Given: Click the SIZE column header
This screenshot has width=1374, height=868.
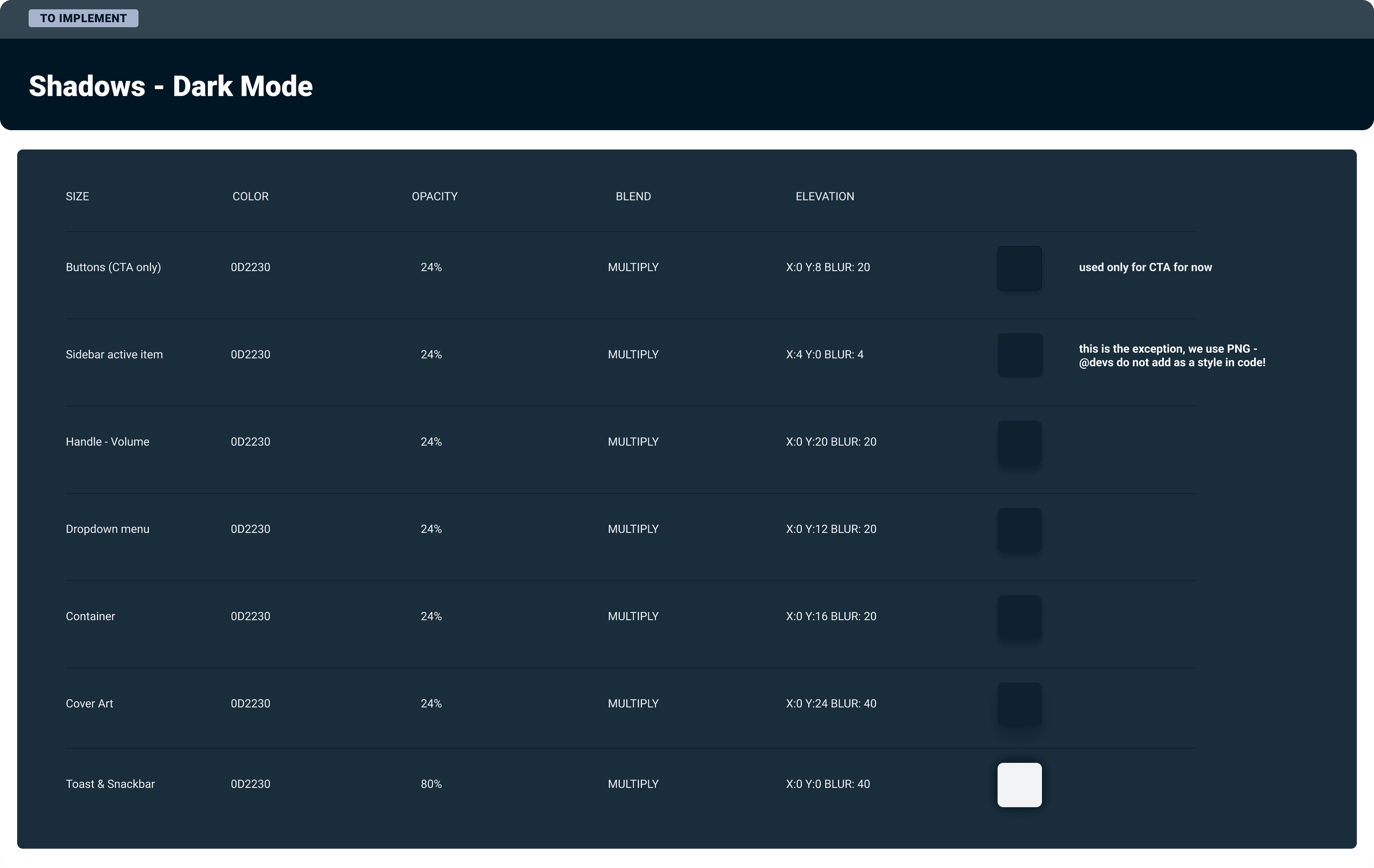Looking at the screenshot, I should click(78, 196).
